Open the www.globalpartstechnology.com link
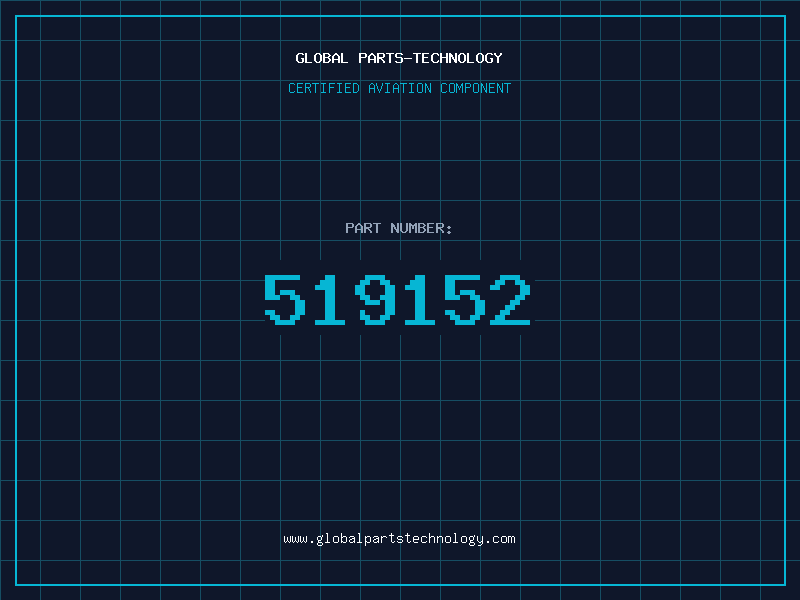 click(x=399, y=539)
